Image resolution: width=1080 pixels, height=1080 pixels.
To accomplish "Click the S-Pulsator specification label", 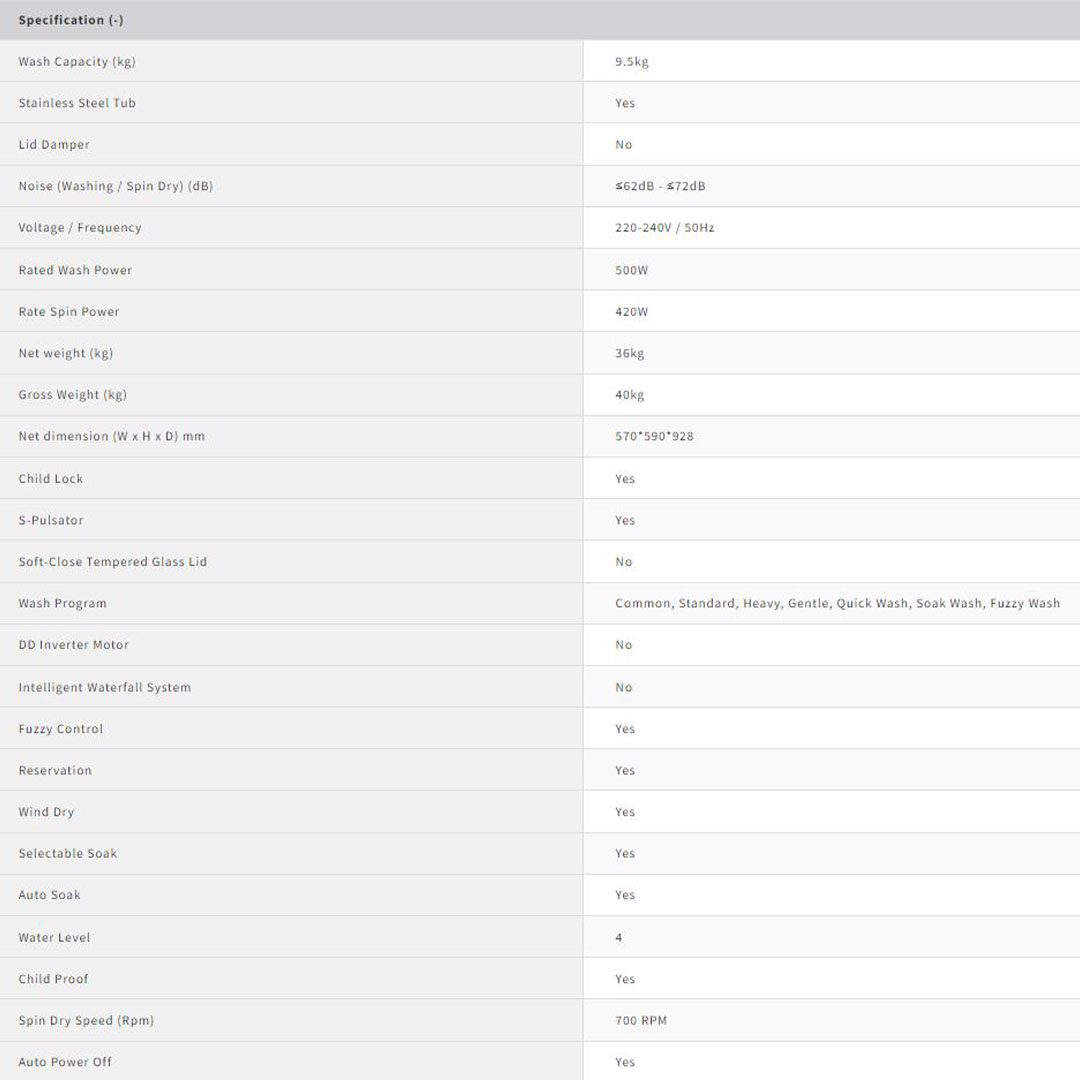I will (51, 520).
